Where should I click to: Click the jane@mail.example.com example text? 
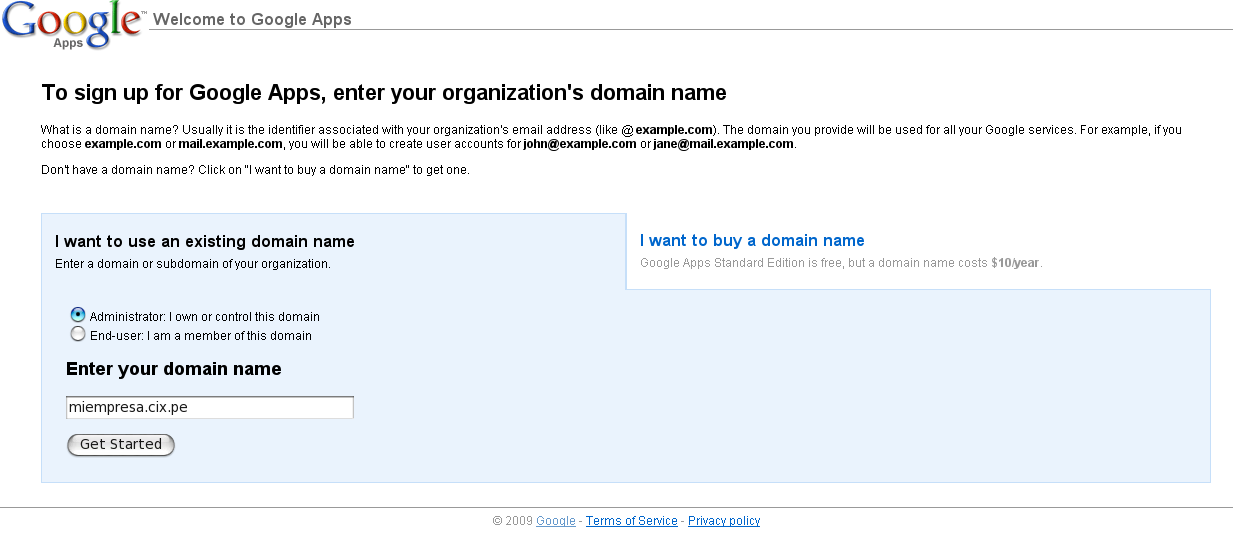723,144
